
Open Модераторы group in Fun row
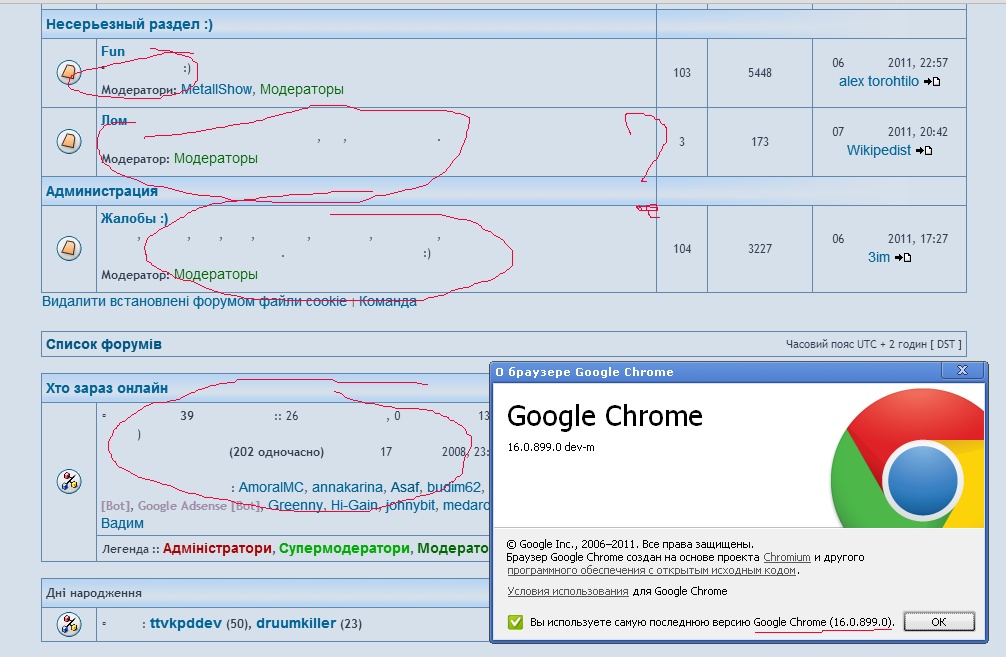click(x=302, y=89)
